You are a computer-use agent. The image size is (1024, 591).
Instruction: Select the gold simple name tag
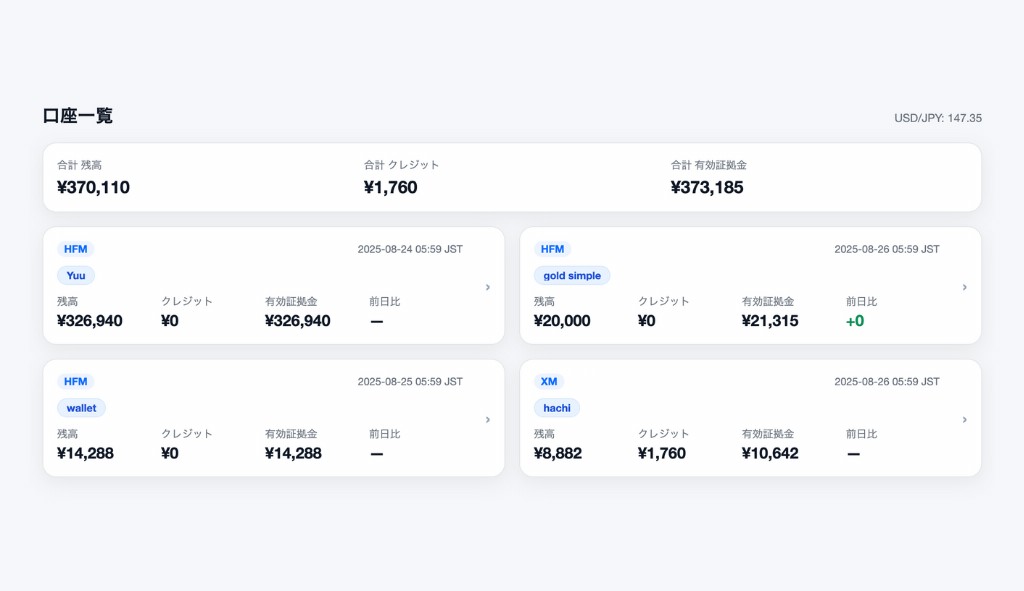pos(572,275)
